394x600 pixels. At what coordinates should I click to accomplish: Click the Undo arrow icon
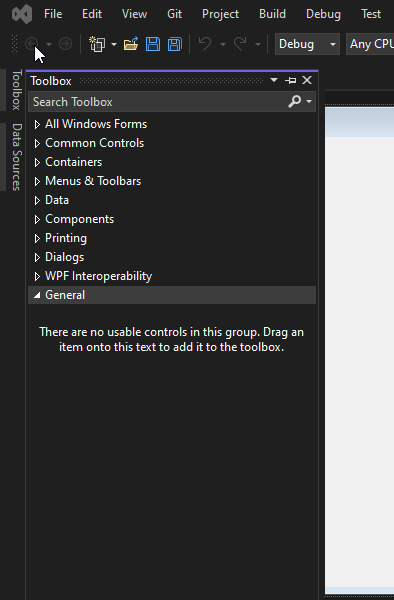[205, 44]
